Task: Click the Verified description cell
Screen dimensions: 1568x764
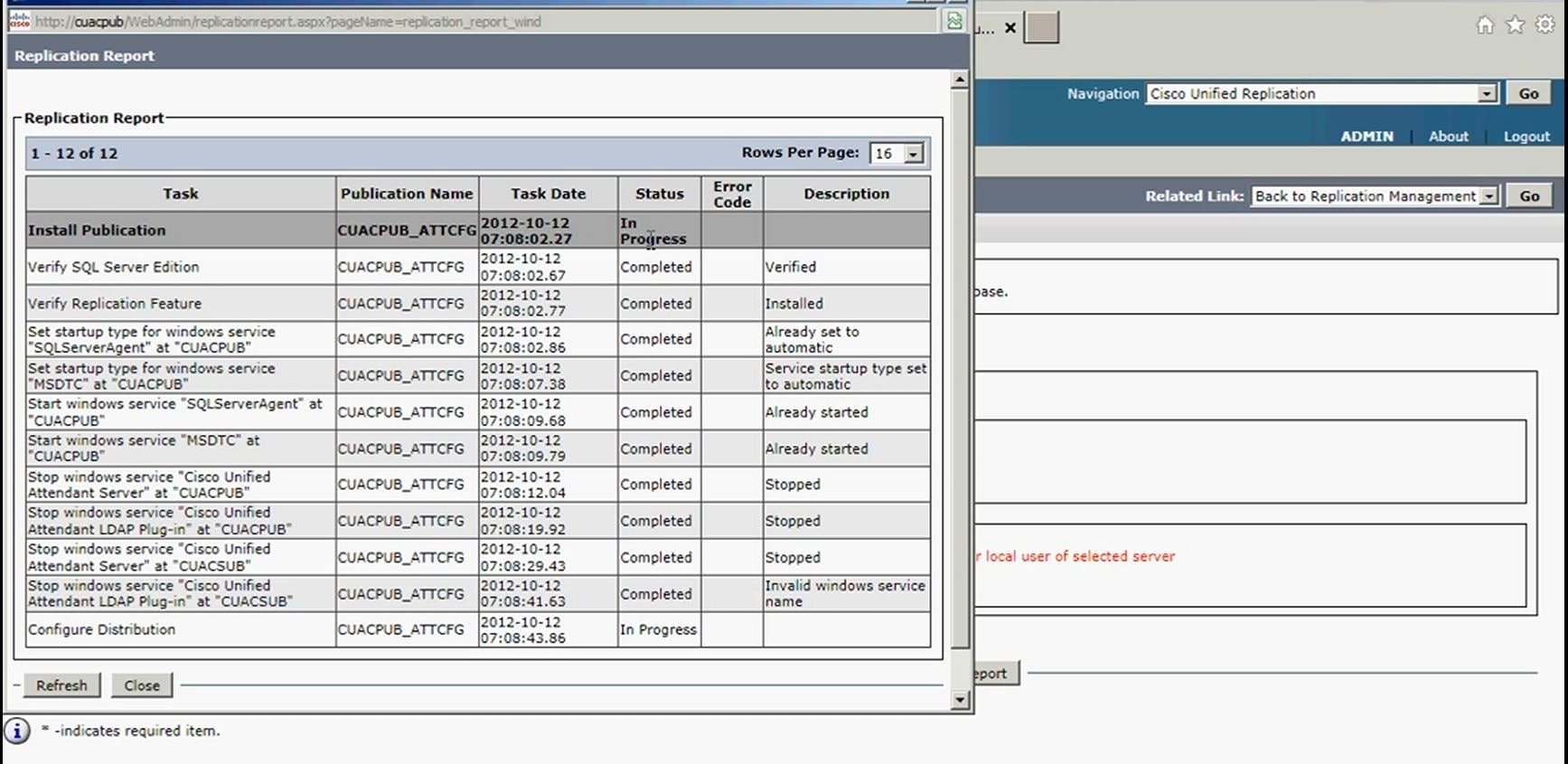Action: 846,267
